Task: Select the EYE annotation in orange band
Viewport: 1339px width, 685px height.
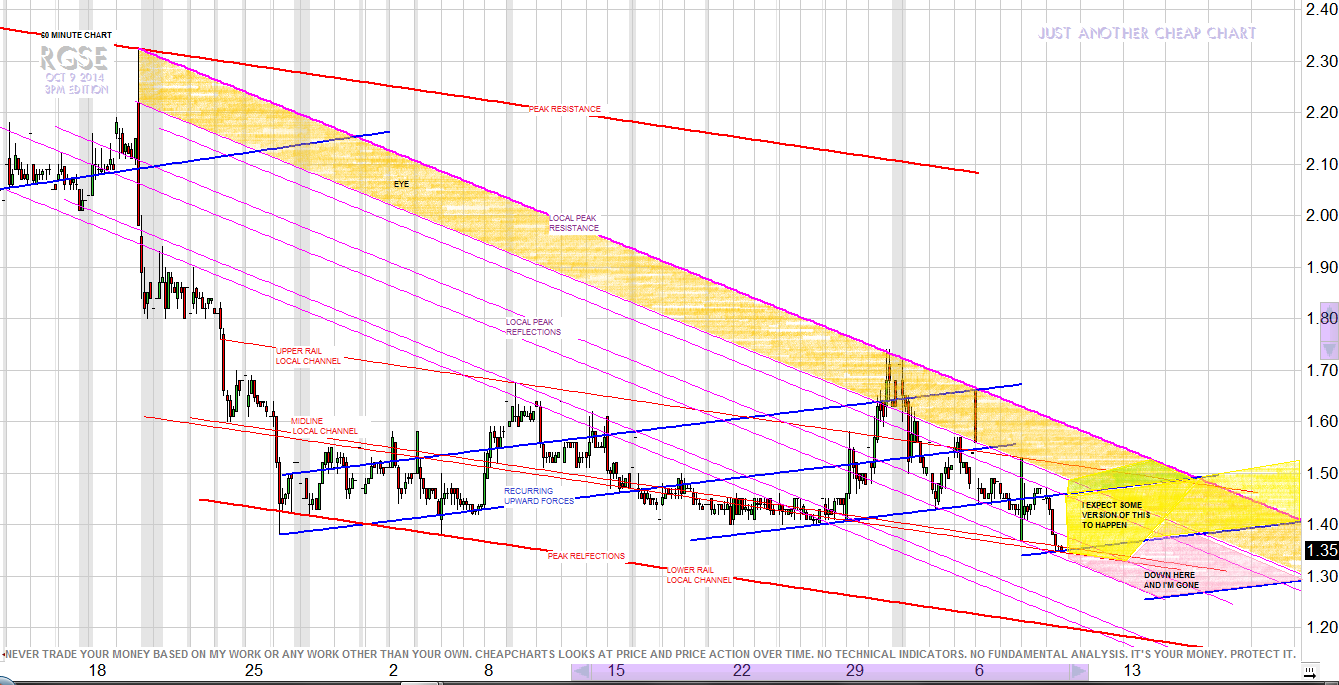Action: [401, 184]
